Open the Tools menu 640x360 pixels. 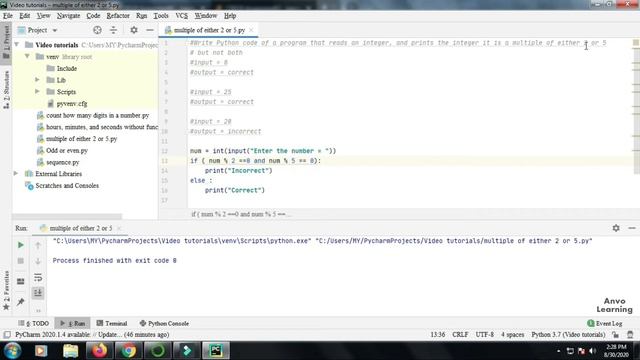point(161,16)
